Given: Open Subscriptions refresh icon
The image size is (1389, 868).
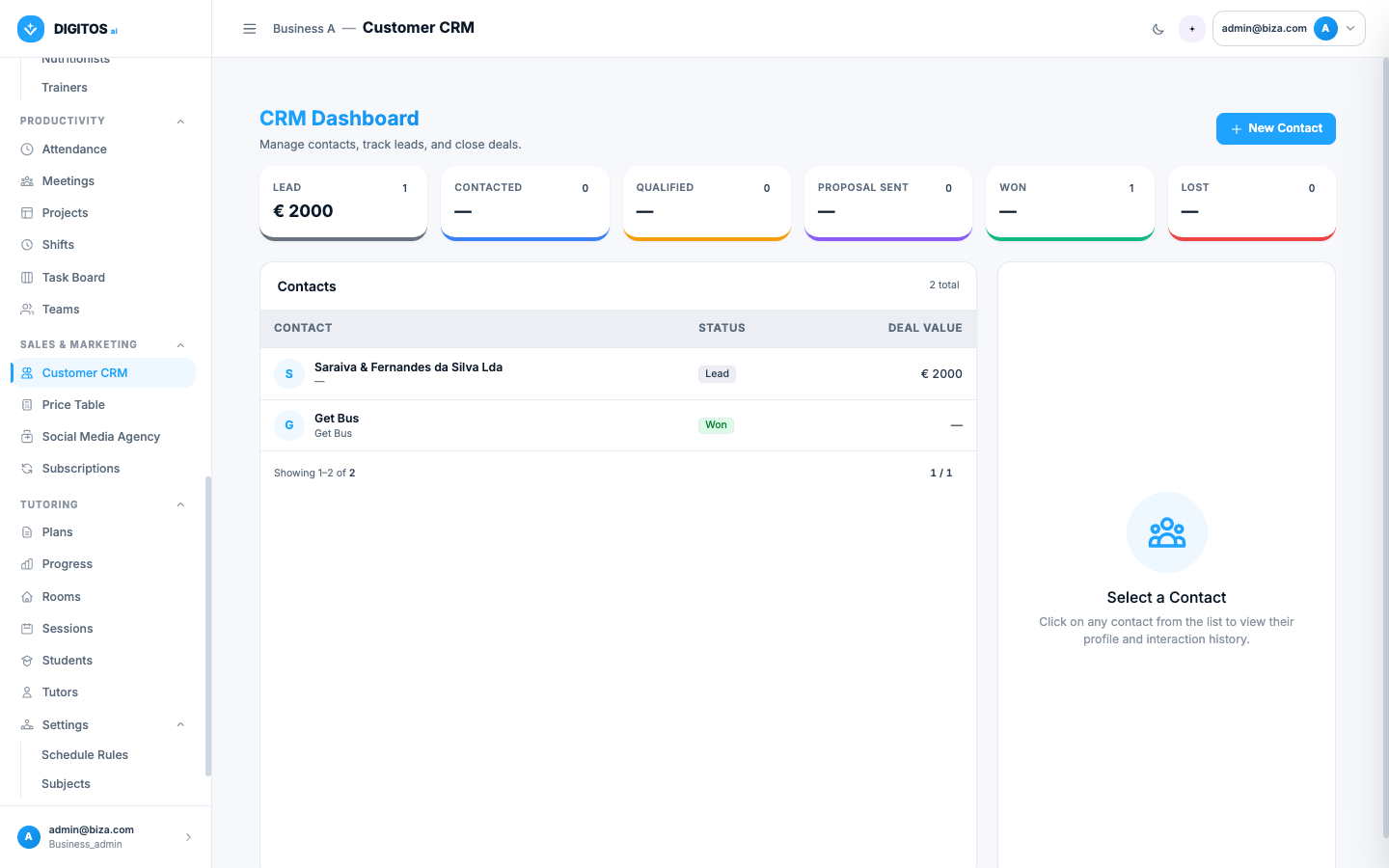Looking at the screenshot, I should (27, 469).
